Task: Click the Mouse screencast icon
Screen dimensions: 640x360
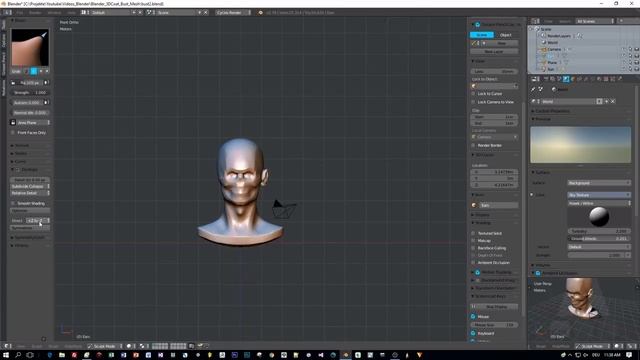Action: point(473,317)
